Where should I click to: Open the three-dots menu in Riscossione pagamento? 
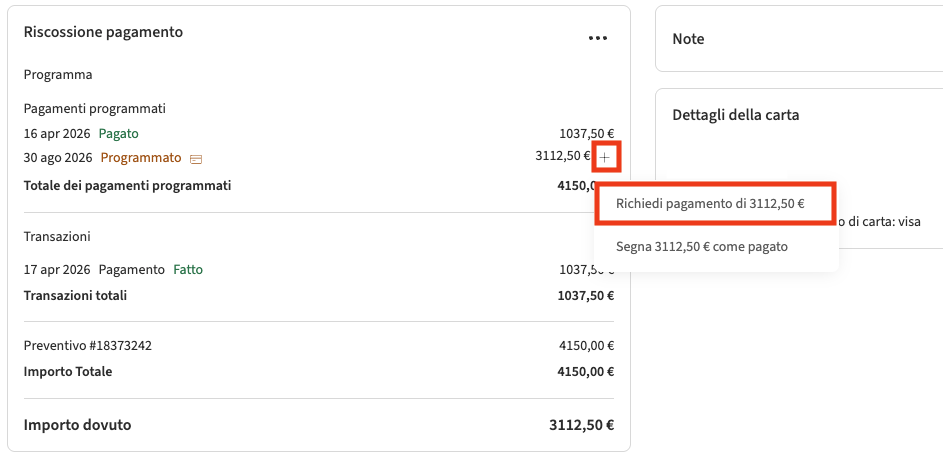pyautogui.click(x=598, y=38)
